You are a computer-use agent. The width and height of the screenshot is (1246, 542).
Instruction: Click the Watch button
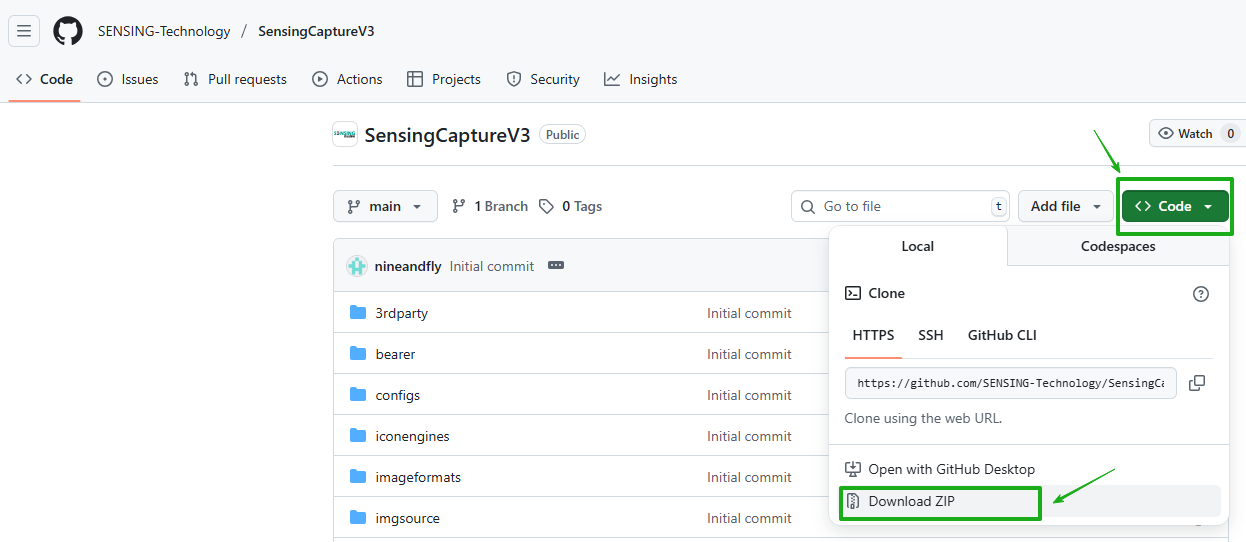[1197, 134]
